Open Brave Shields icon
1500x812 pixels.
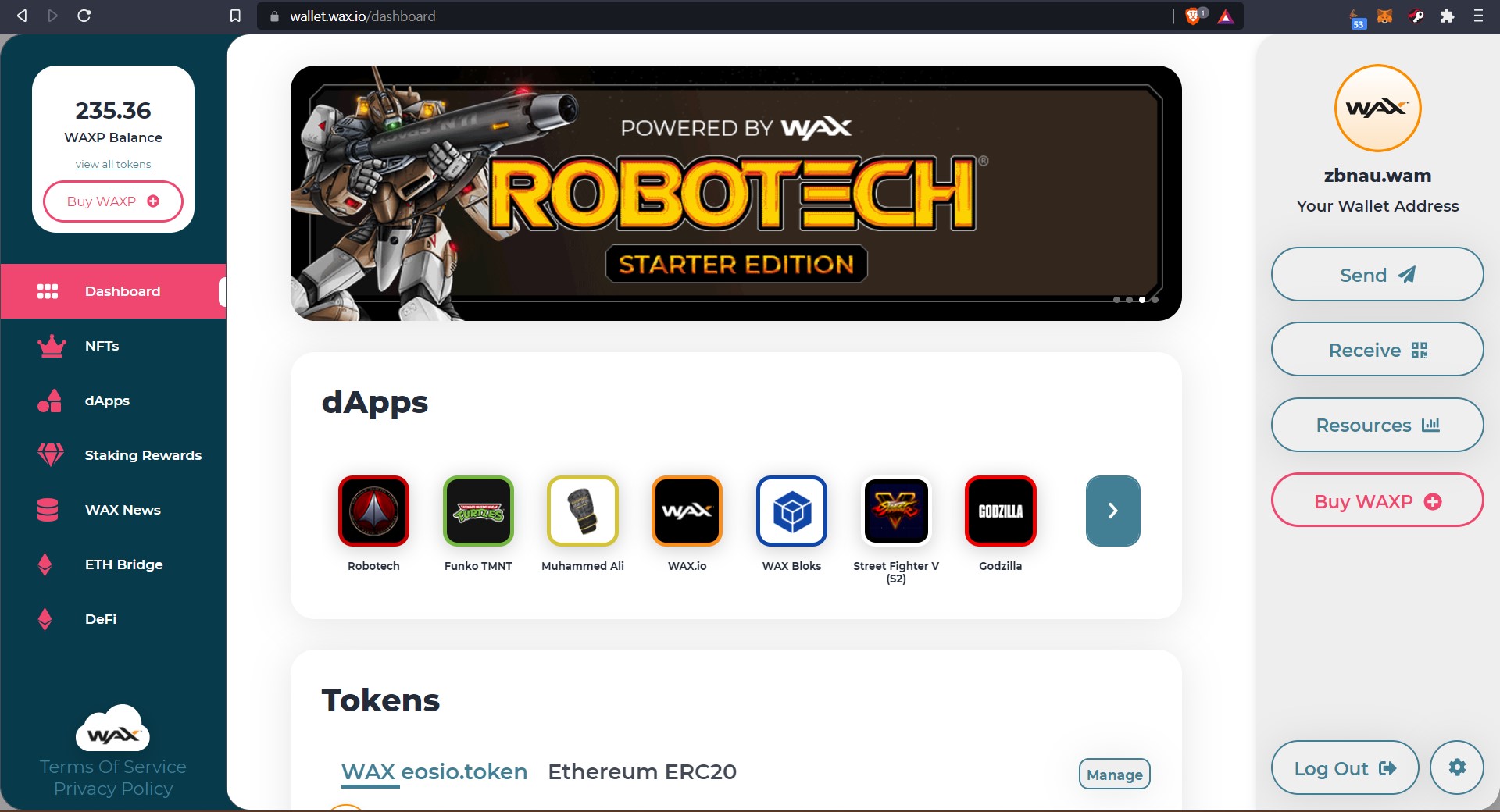coord(1195,16)
